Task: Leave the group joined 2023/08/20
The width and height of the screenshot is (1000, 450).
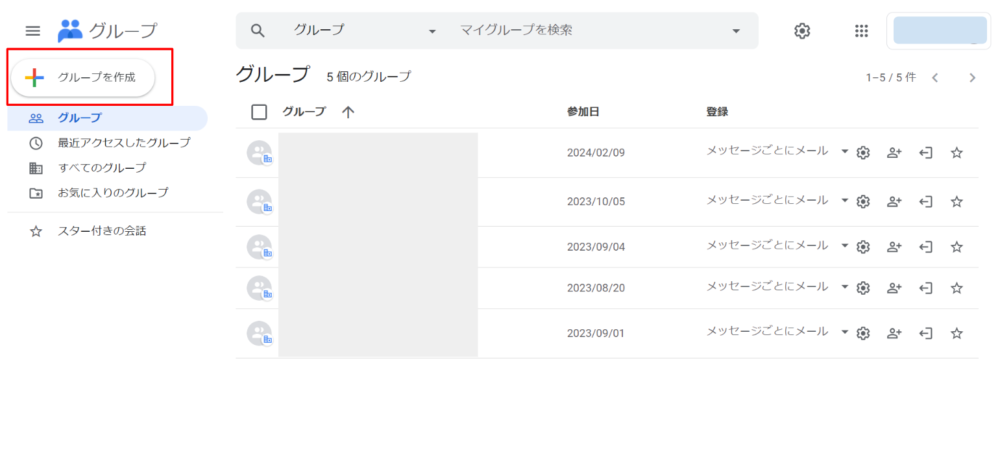Action: click(x=925, y=288)
